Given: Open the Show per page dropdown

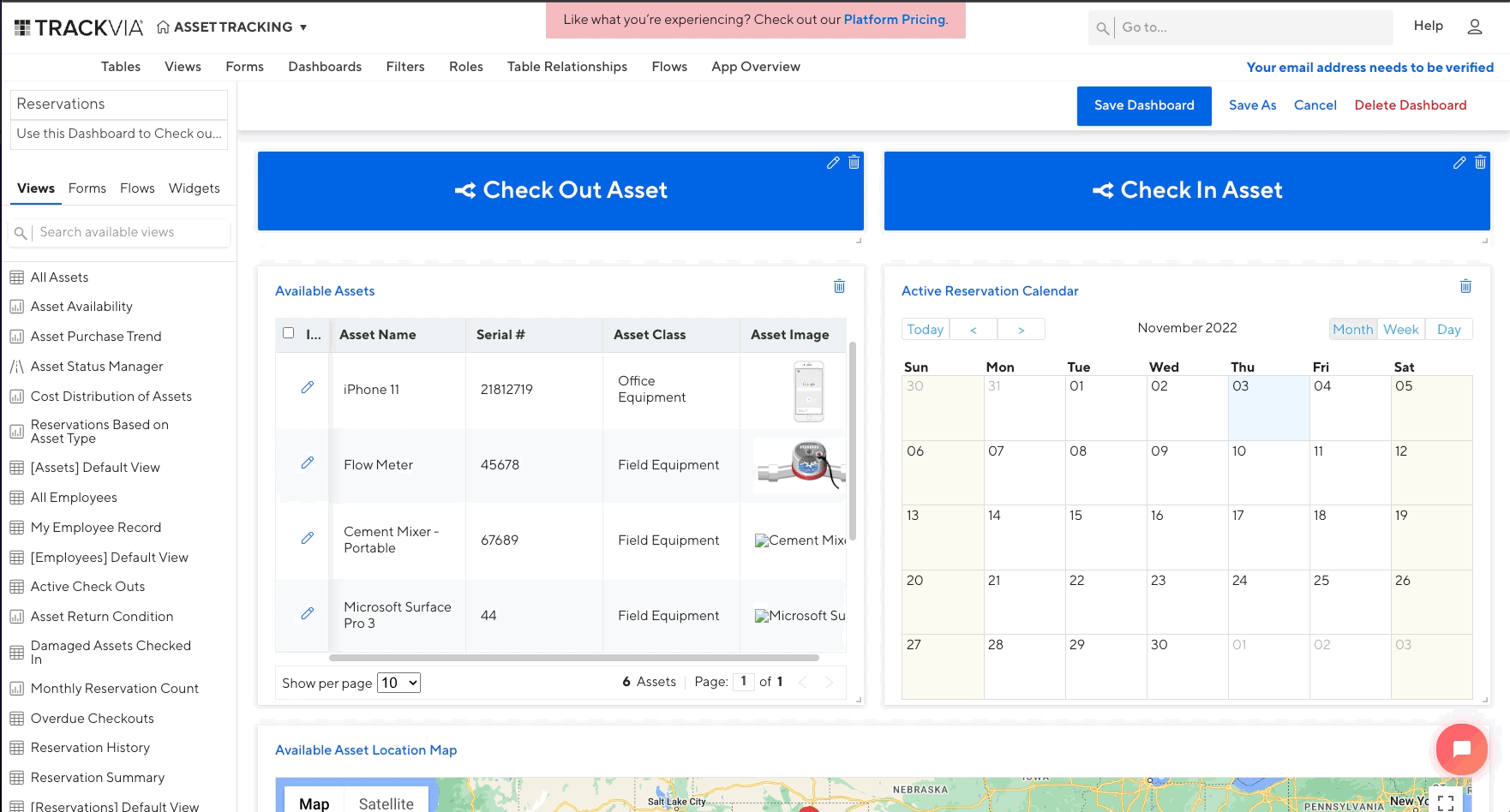Looking at the screenshot, I should (398, 683).
